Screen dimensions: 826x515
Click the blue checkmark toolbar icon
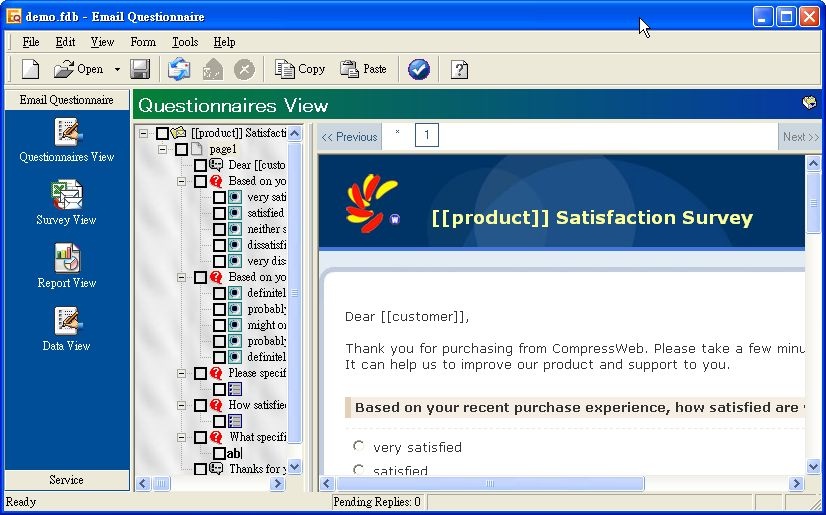click(419, 69)
